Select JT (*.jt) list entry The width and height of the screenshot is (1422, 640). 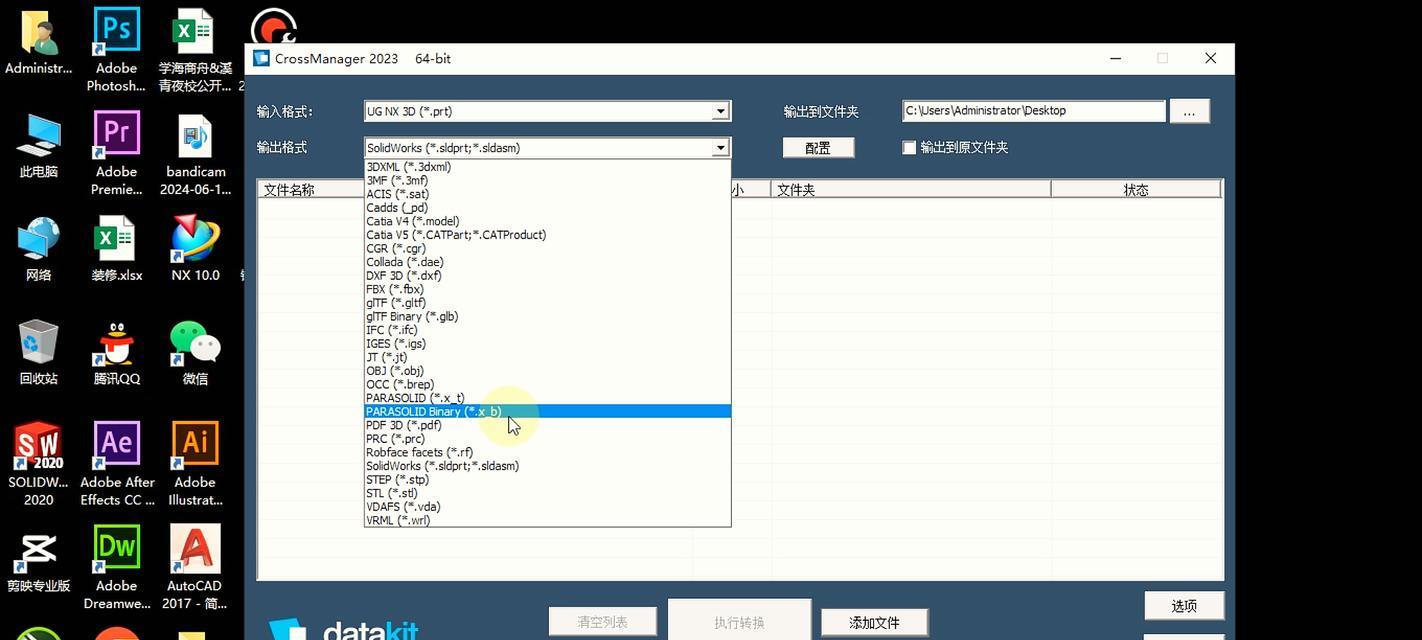[547, 357]
